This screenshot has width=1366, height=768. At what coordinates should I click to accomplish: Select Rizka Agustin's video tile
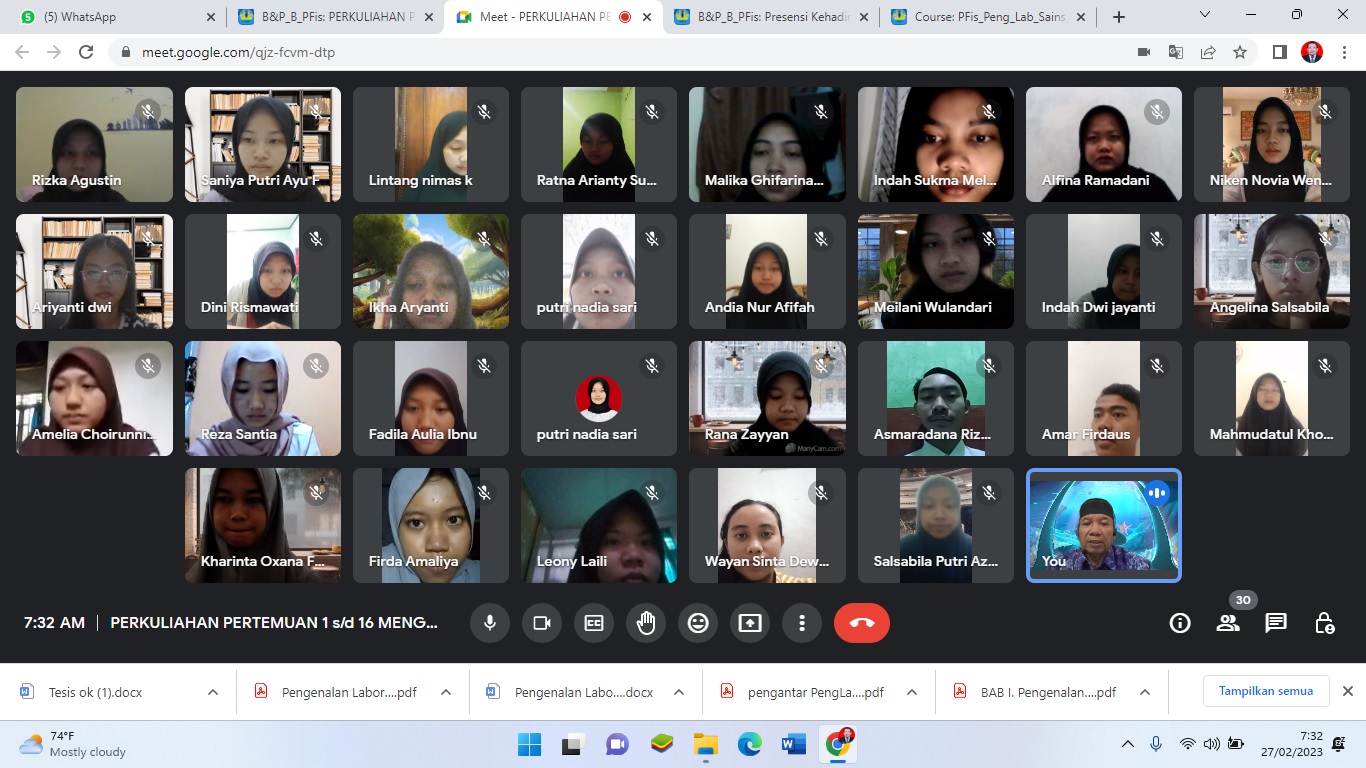click(94, 144)
